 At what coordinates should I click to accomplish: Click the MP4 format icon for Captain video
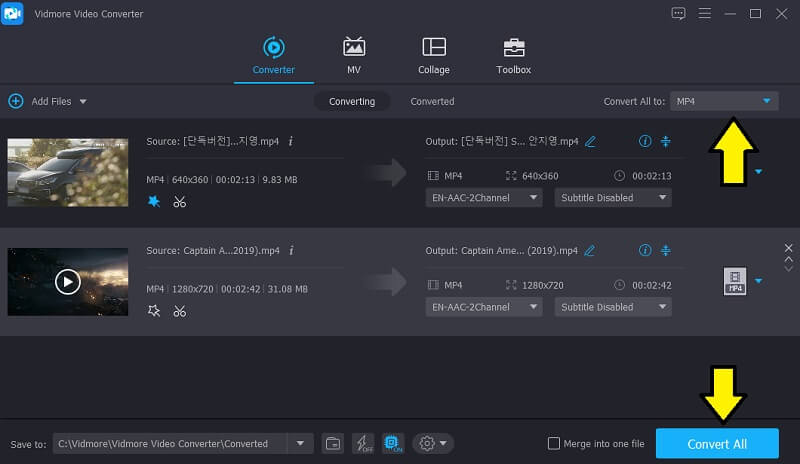point(735,281)
